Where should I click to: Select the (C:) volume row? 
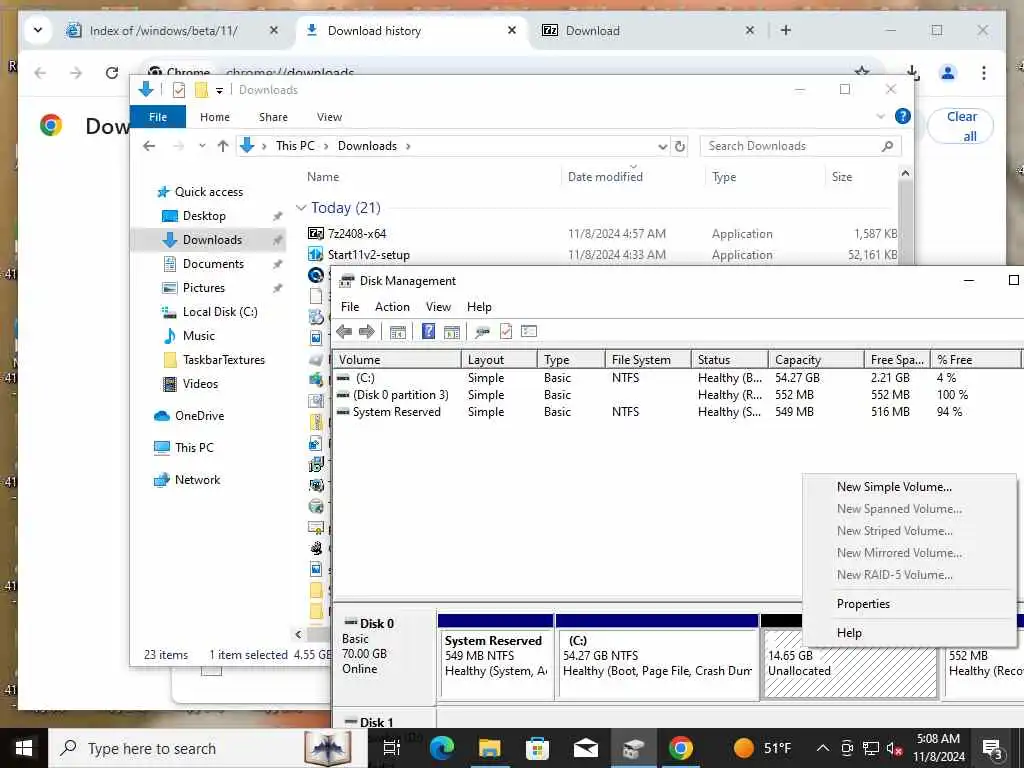click(x=677, y=378)
